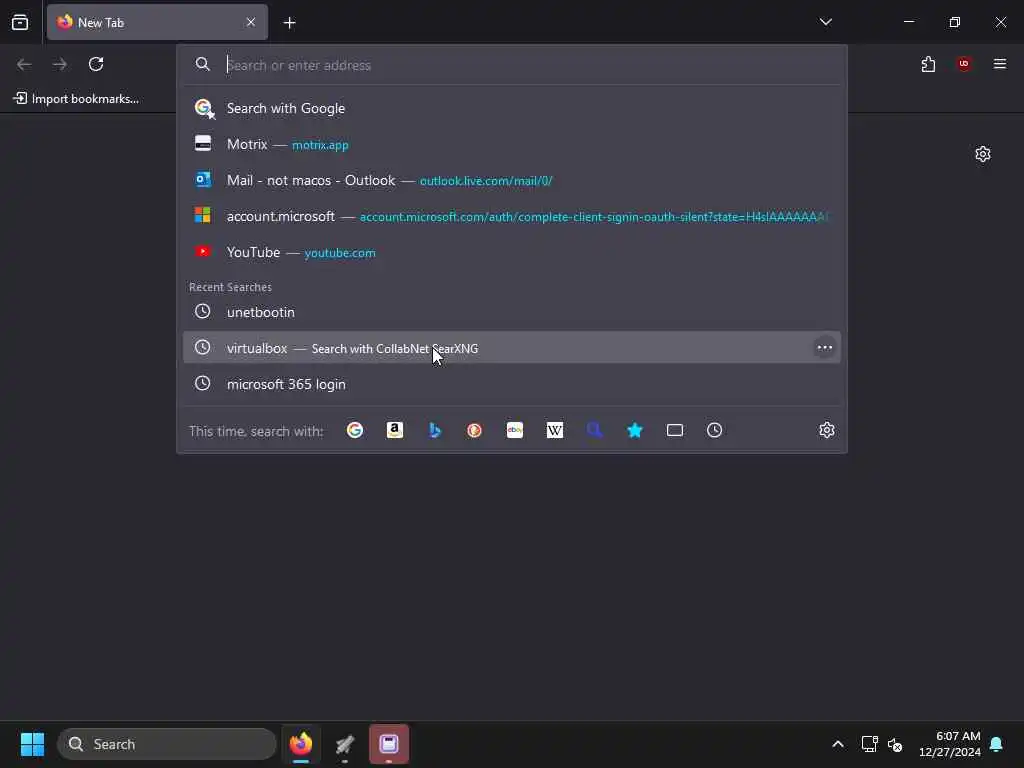This screenshot has height=768, width=1024.
Task: Open network status tray icon
Action: [x=869, y=744]
